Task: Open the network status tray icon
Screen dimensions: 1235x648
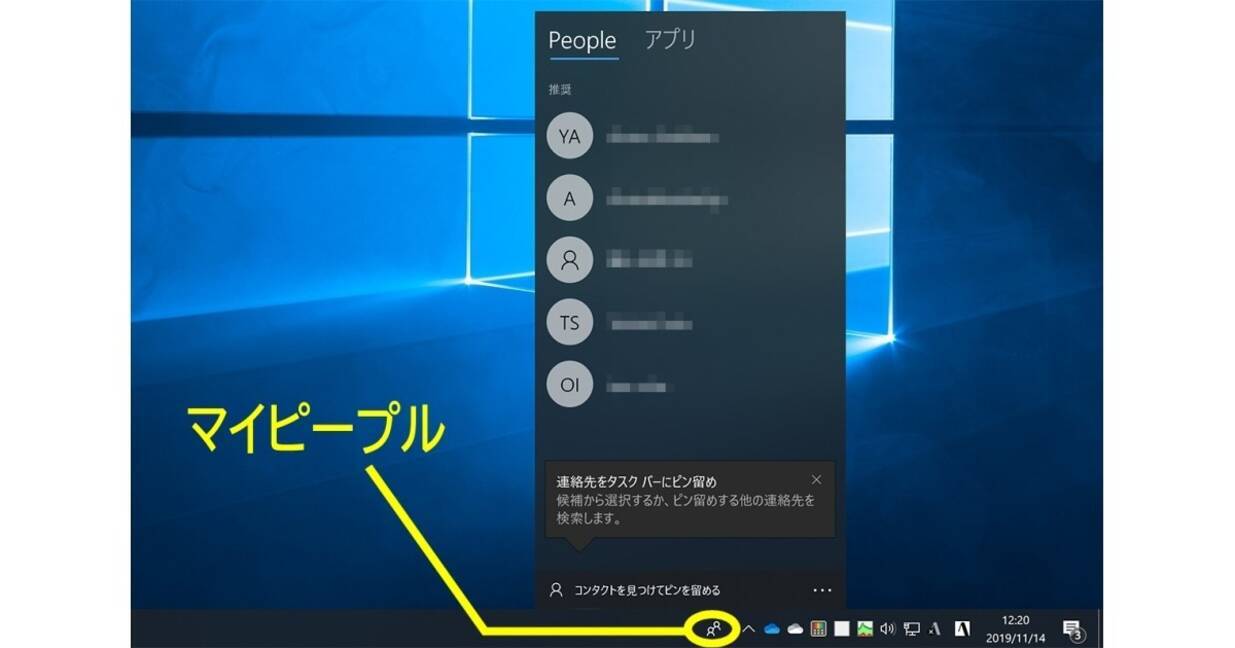Action: (911, 629)
